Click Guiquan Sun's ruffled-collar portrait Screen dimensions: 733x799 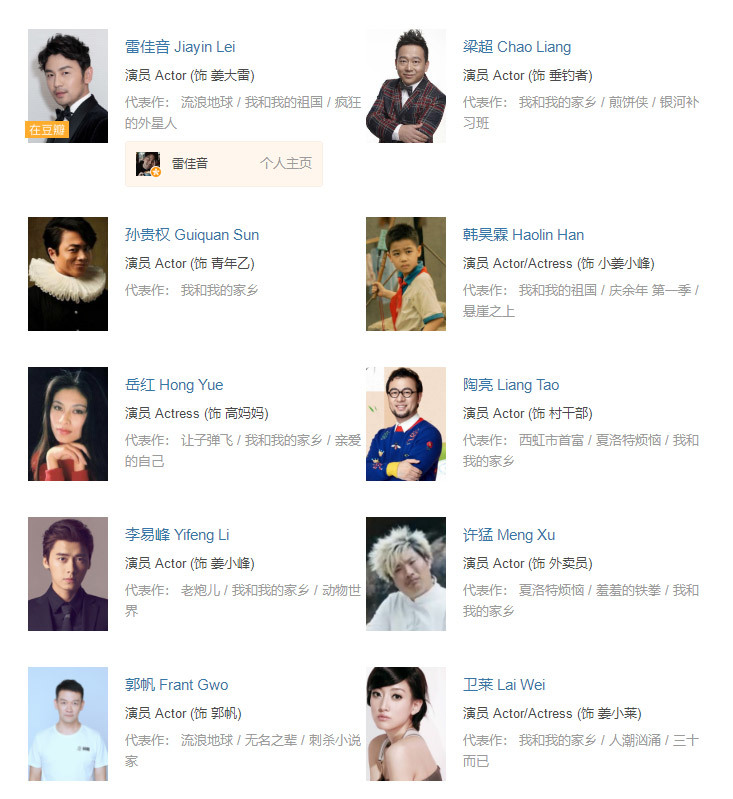[x=68, y=274]
